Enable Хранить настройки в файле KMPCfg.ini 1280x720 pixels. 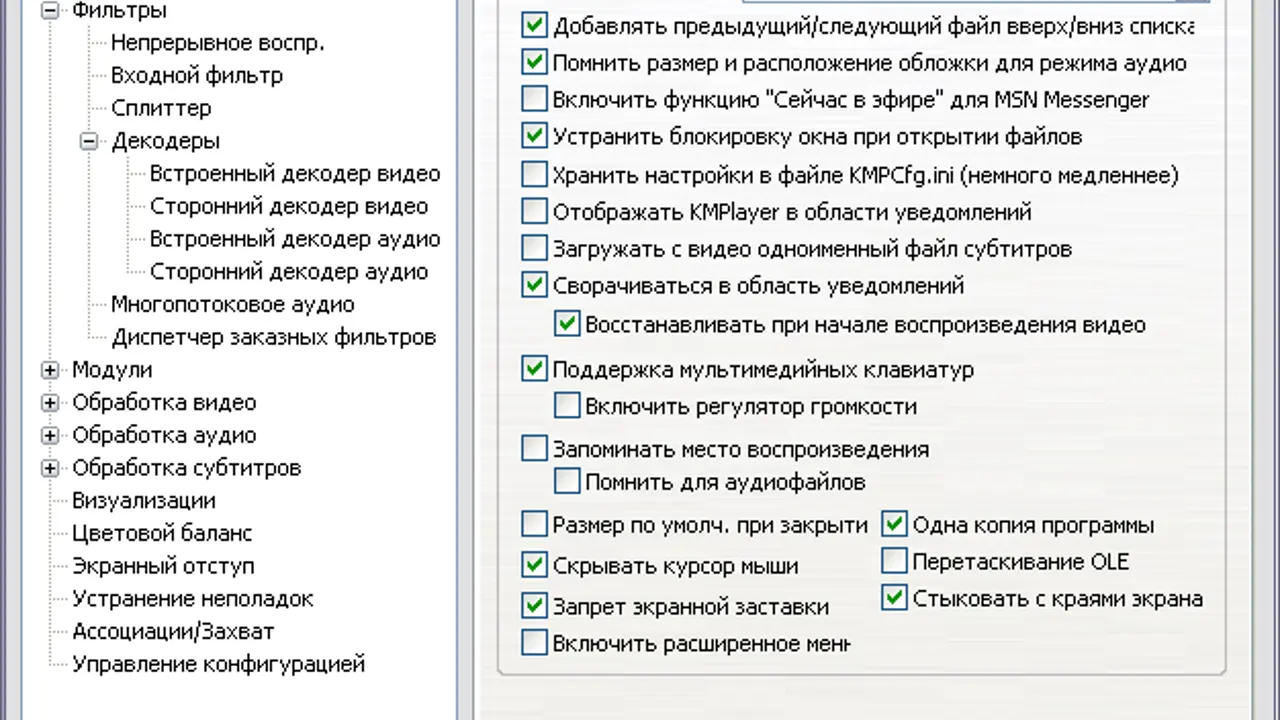point(535,175)
